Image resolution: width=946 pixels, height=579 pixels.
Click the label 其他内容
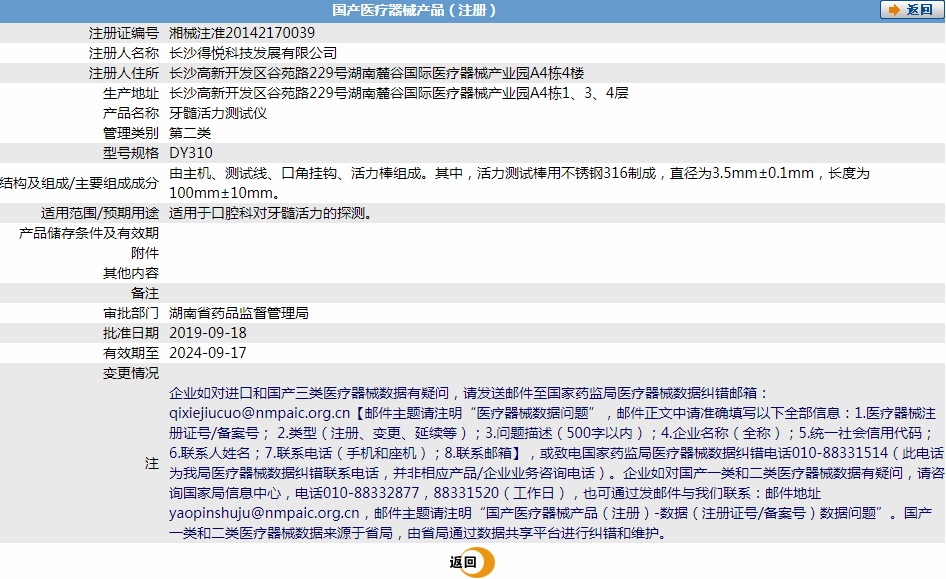click(131, 273)
